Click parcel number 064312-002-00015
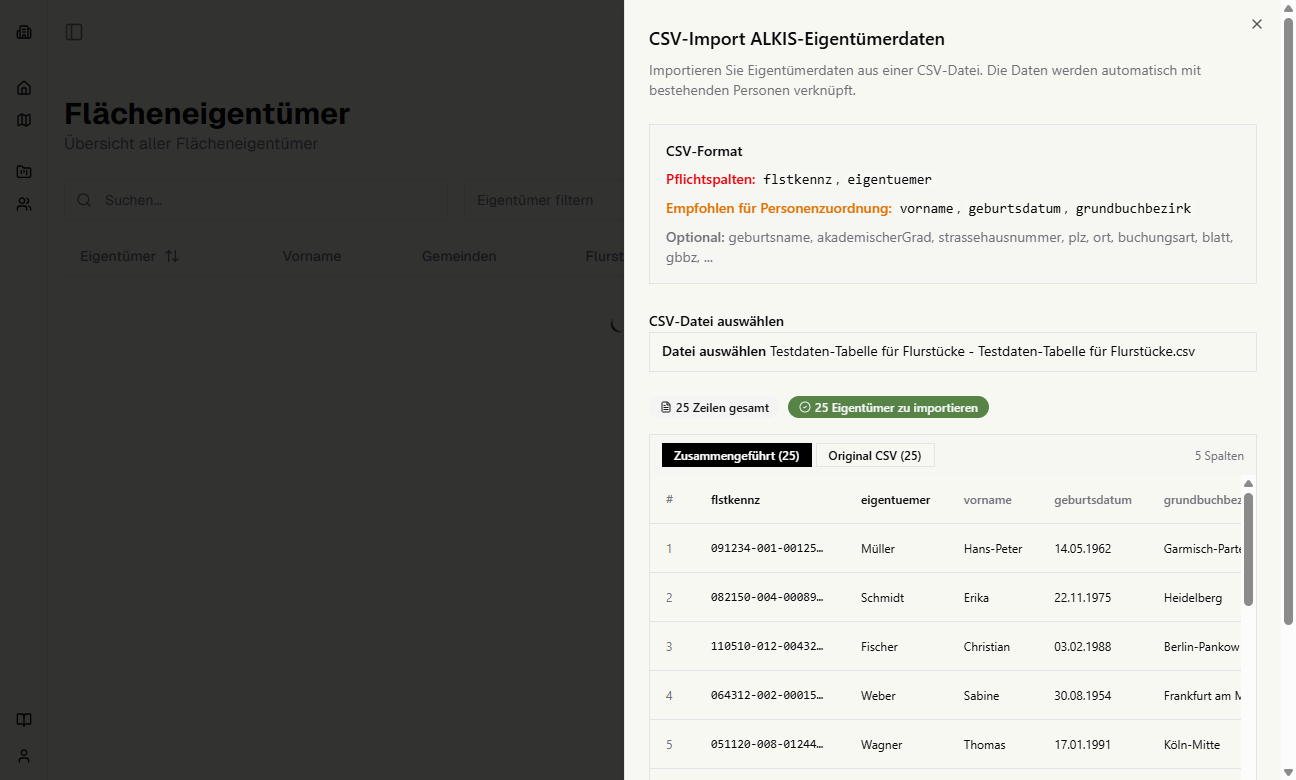 768,696
